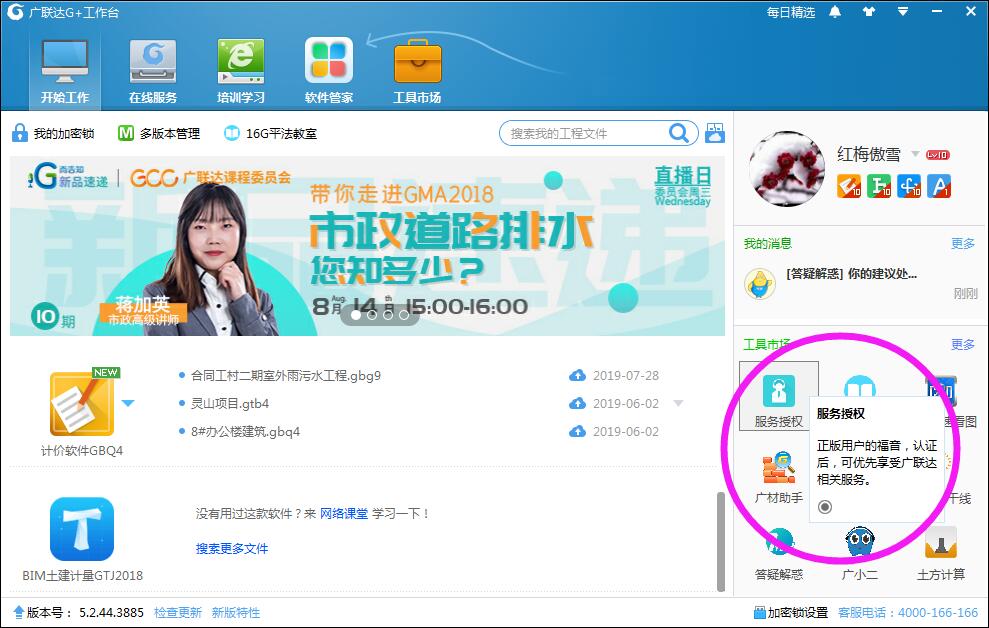This screenshot has width=989, height=628.
Task: Click the magnifier search icon
Action: coord(679,132)
